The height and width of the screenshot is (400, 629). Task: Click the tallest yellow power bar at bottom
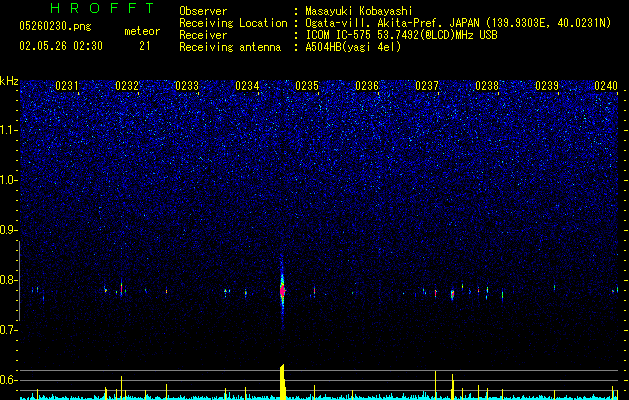click(282, 382)
